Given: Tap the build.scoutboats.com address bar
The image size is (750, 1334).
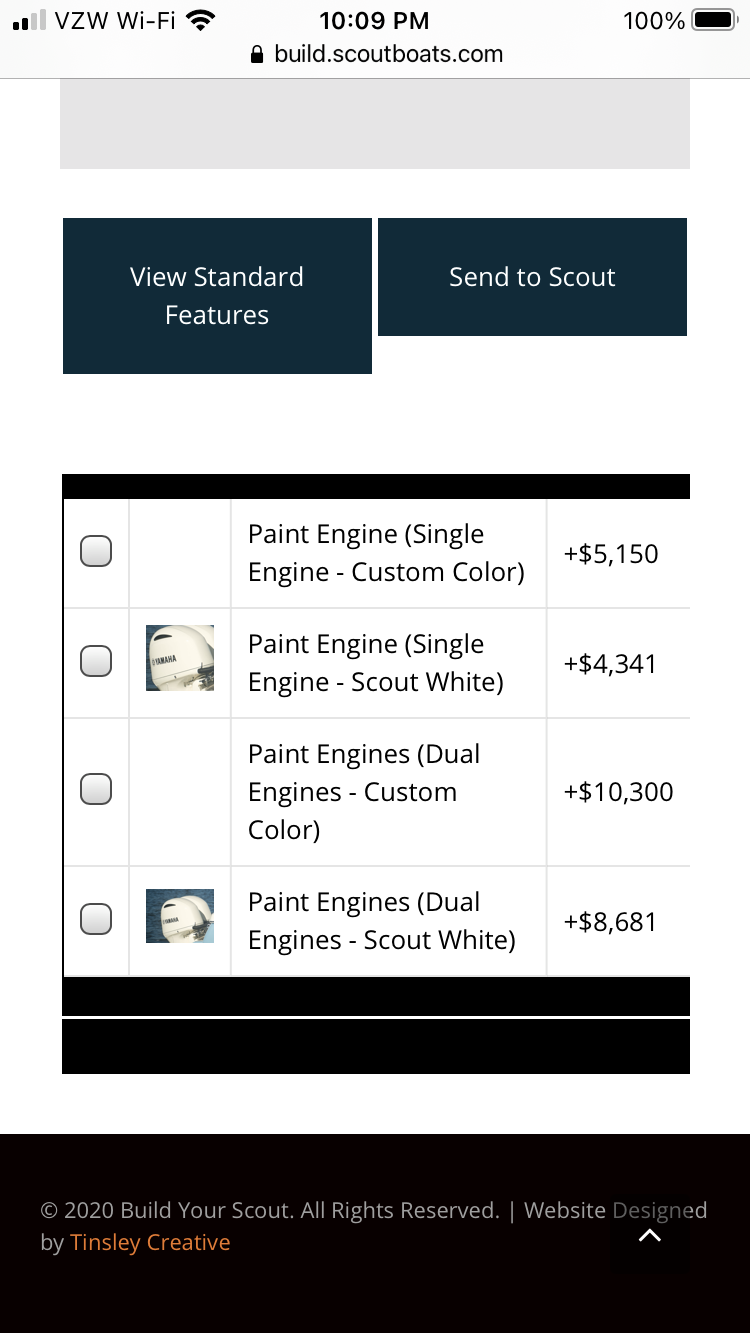Looking at the screenshot, I should point(376,54).
